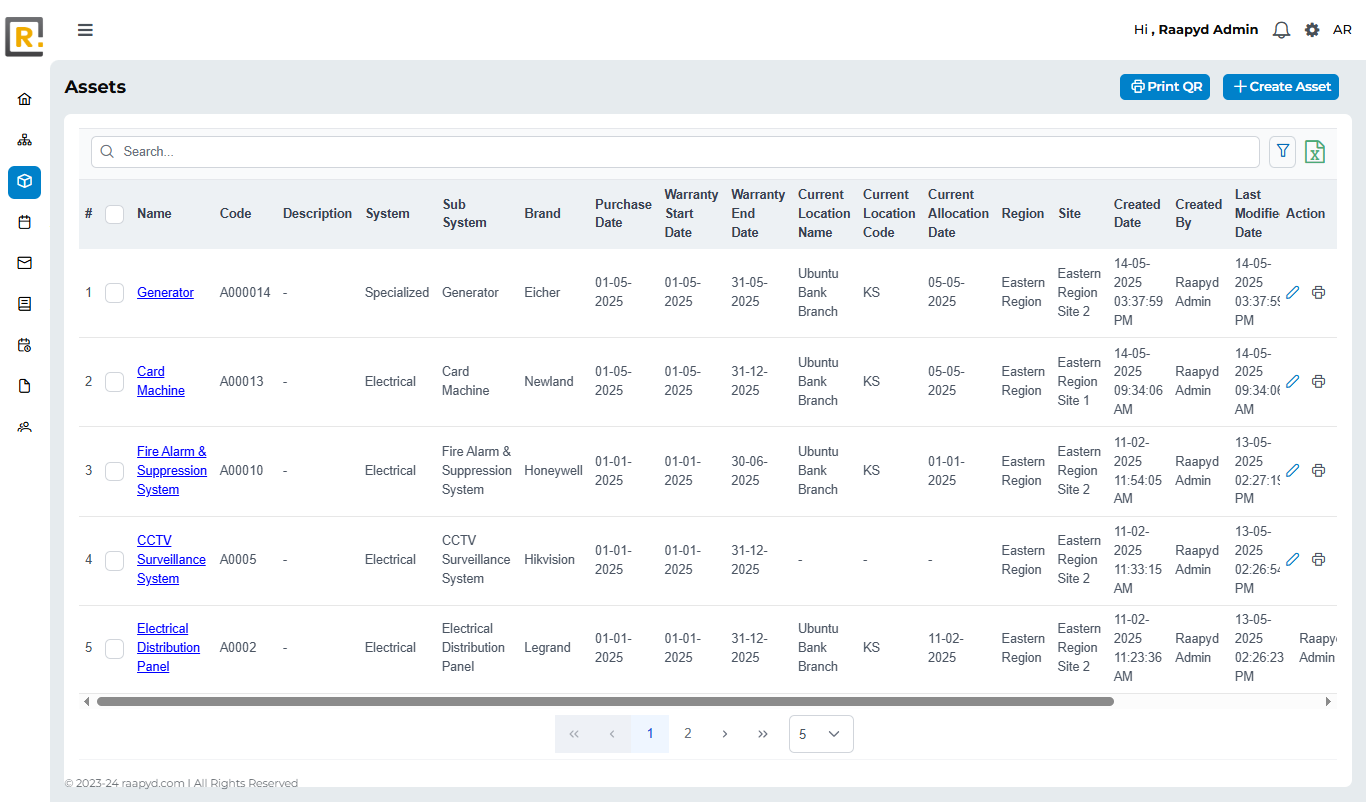
Task: Select the organization hierarchy sidebar icon
Action: click(x=24, y=139)
